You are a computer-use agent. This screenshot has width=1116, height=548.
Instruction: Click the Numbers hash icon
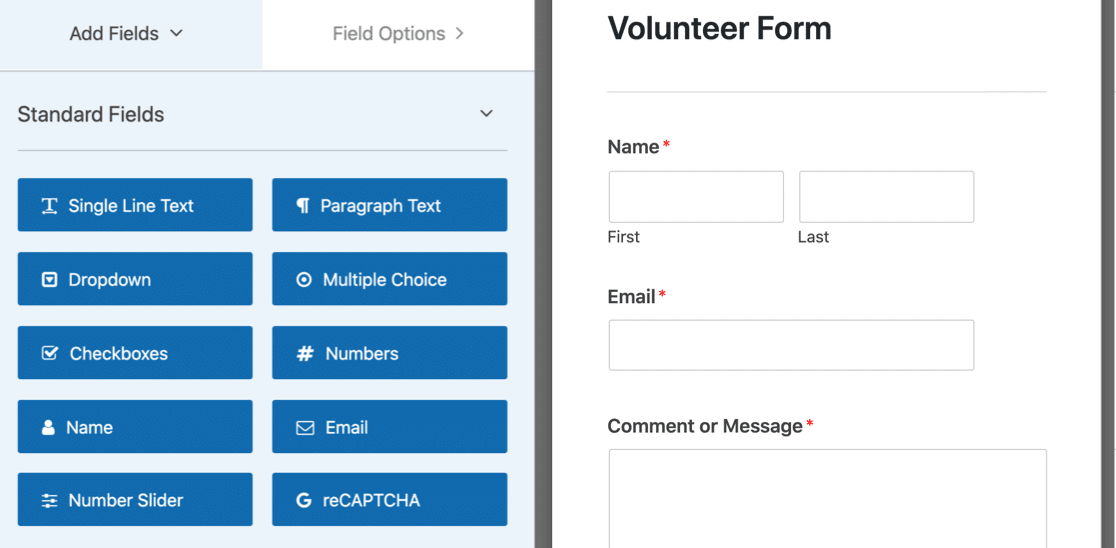(305, 354)
